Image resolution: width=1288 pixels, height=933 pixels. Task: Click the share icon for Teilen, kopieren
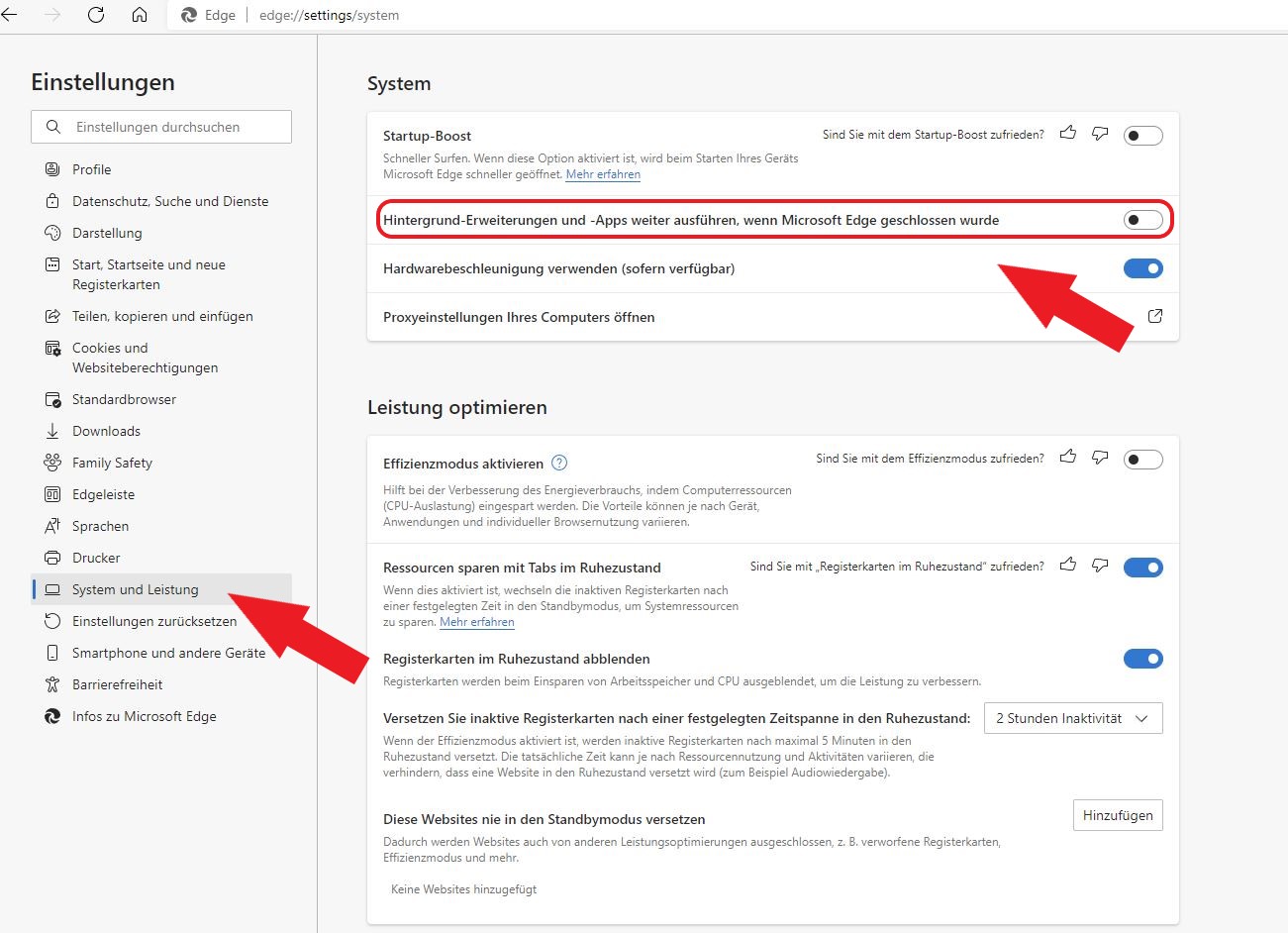(x=52, y=316)
